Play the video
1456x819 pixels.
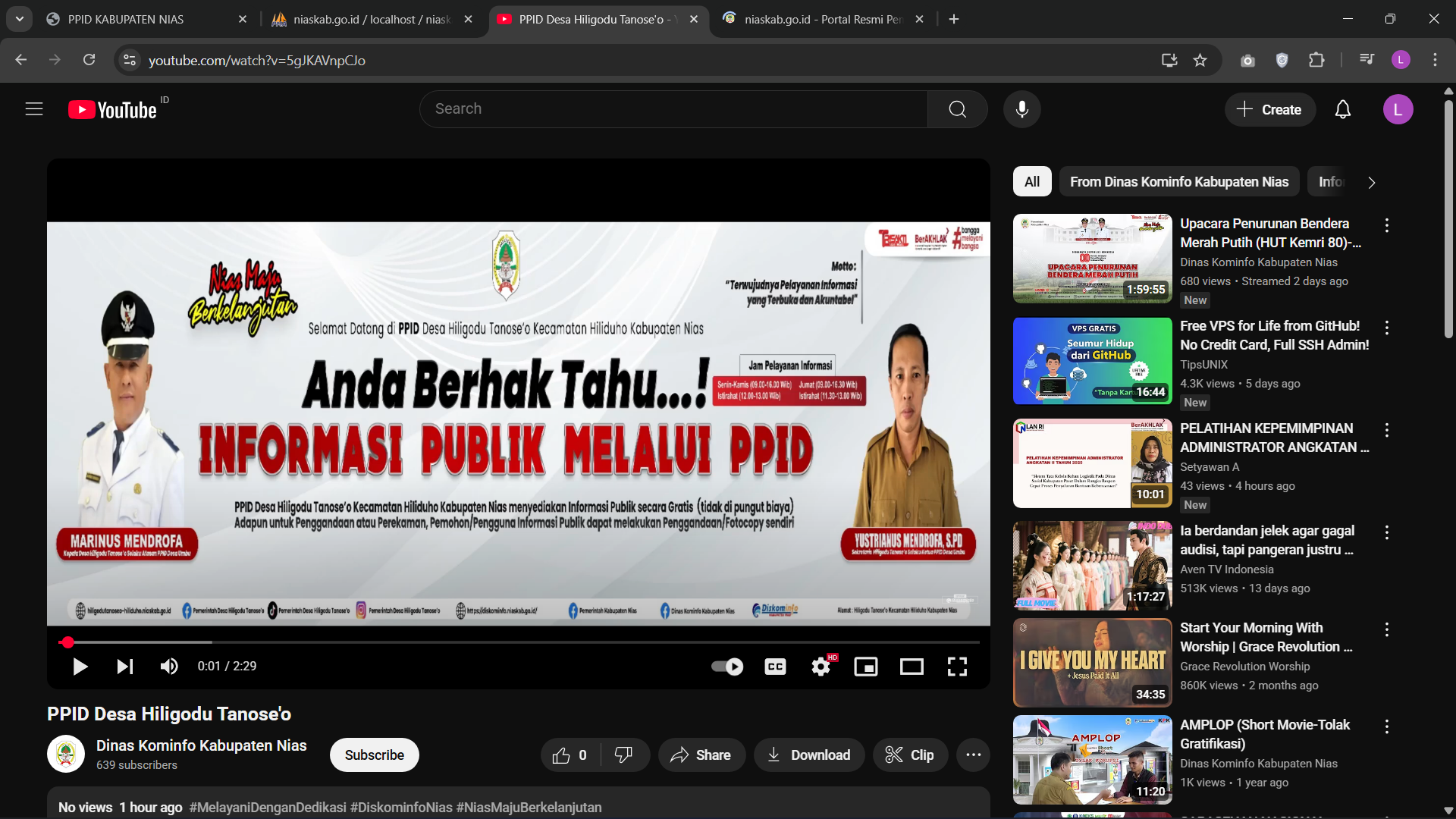click(80, 667)
